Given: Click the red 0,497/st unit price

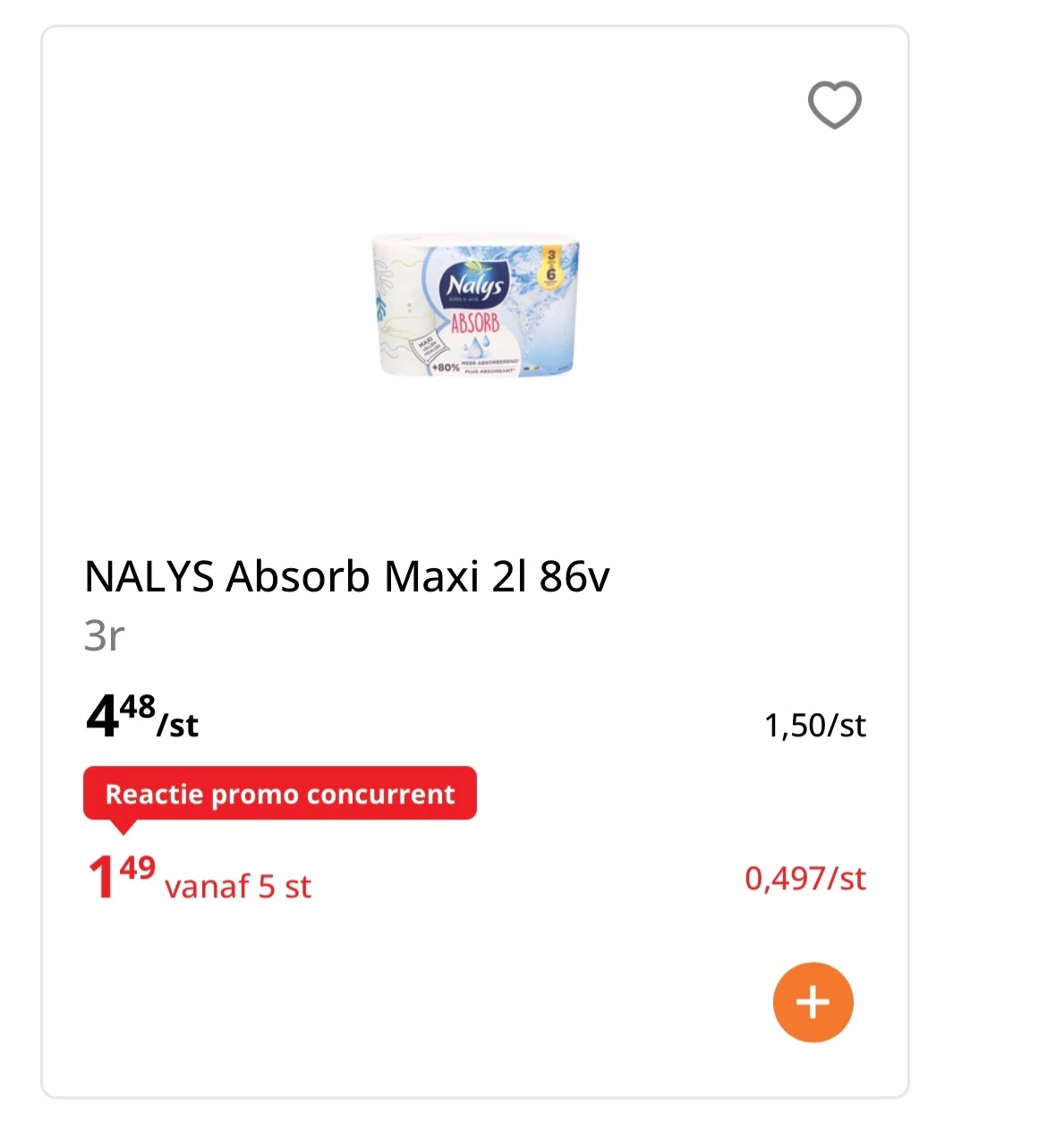Looking at the screenshot, I should (x=804, y=879).
